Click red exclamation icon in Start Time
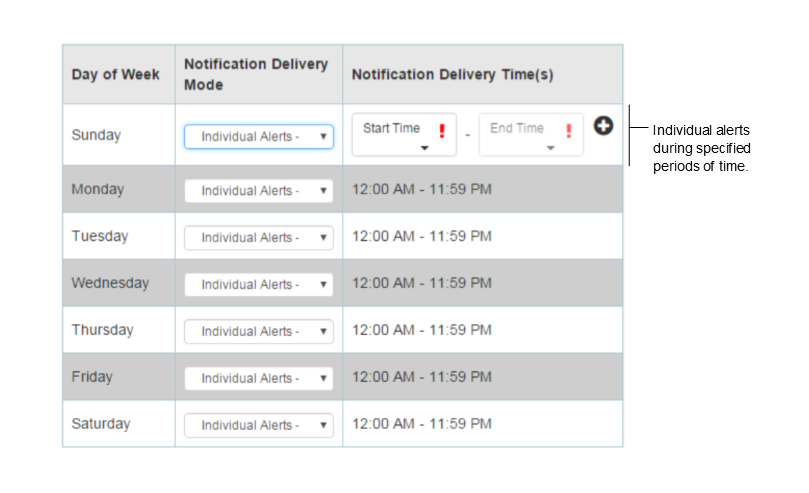The image size is (809, 493). (x=442, y=131)
